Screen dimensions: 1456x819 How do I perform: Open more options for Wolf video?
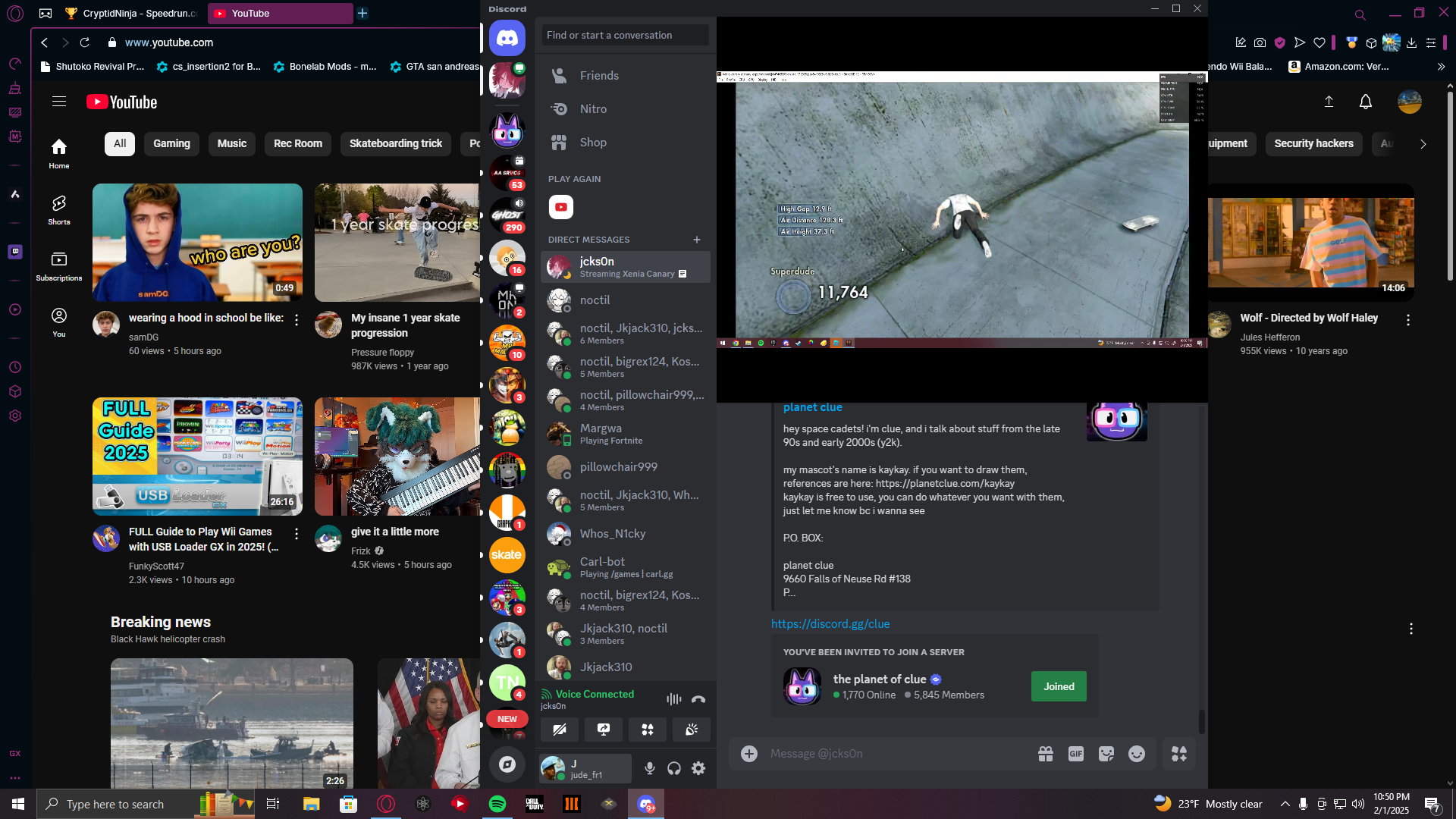pos(1408,320)
